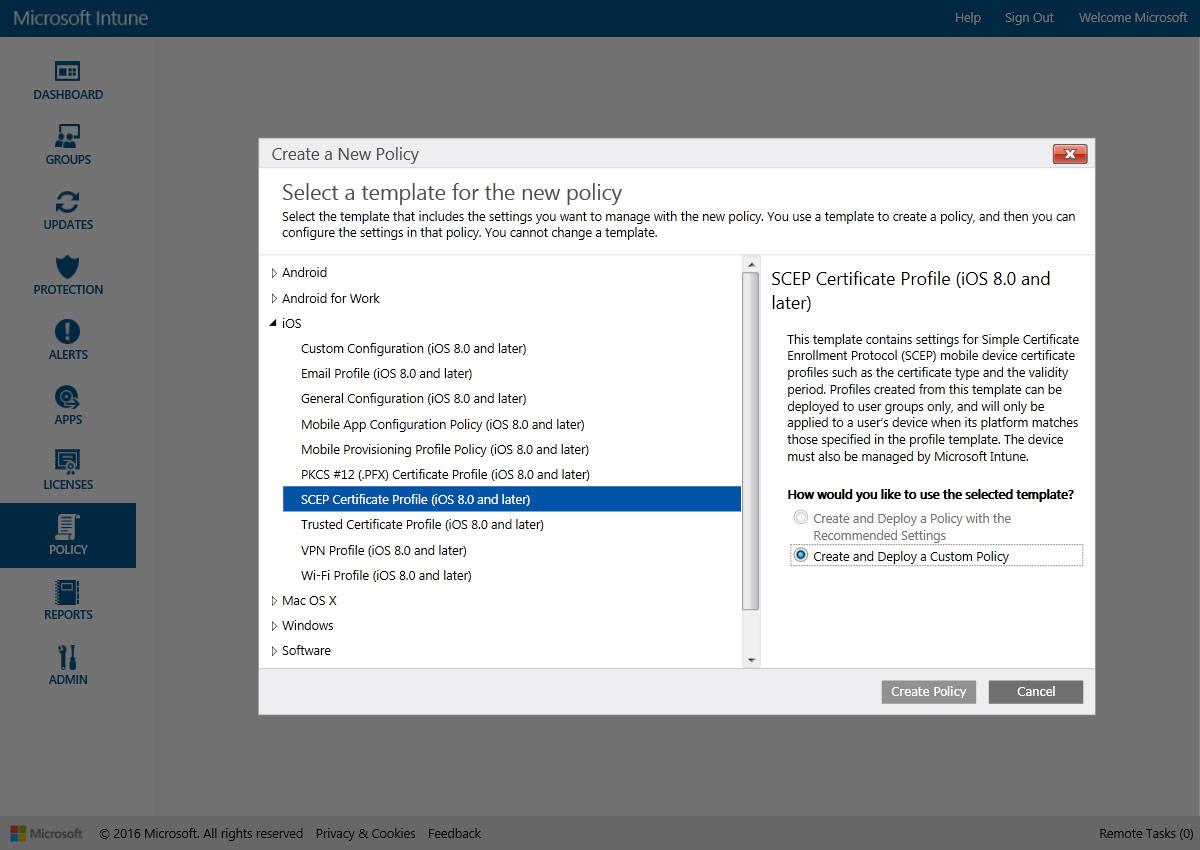Collapse the iOS tree node
Image resolution: width=1200 pixels, height=850 pixels.
274,324
